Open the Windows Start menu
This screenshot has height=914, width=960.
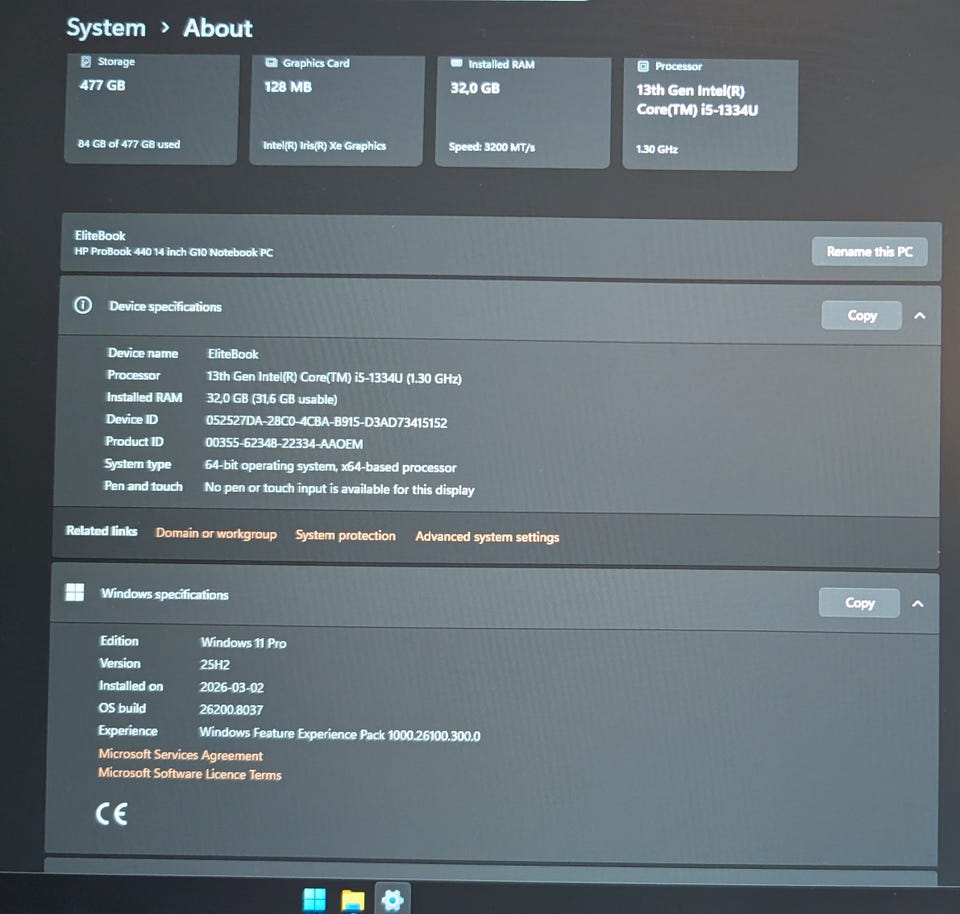(315, 899)
